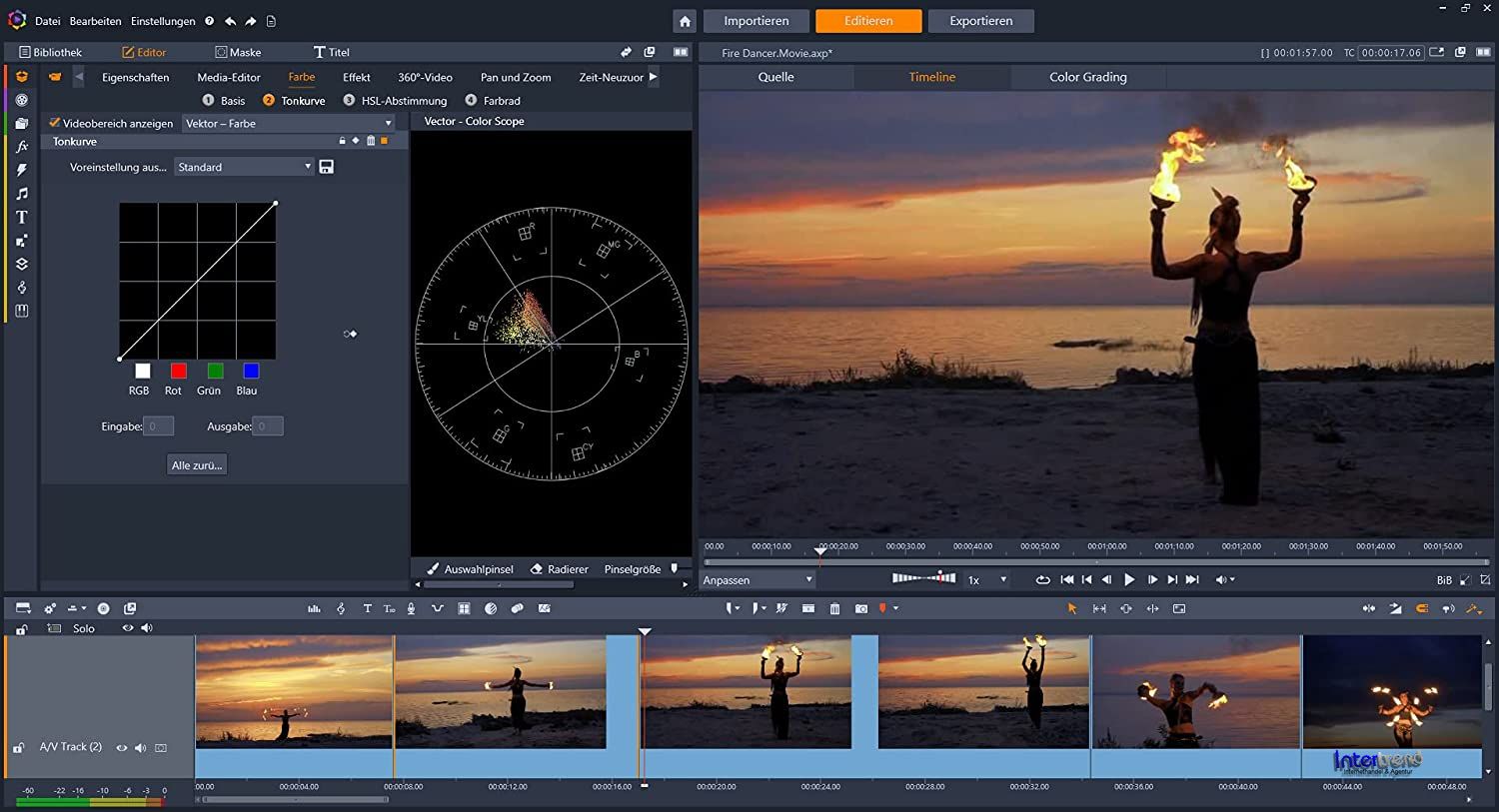Click the Alle zurücksetzen button

pyautogui.click(x=197, y=465)
